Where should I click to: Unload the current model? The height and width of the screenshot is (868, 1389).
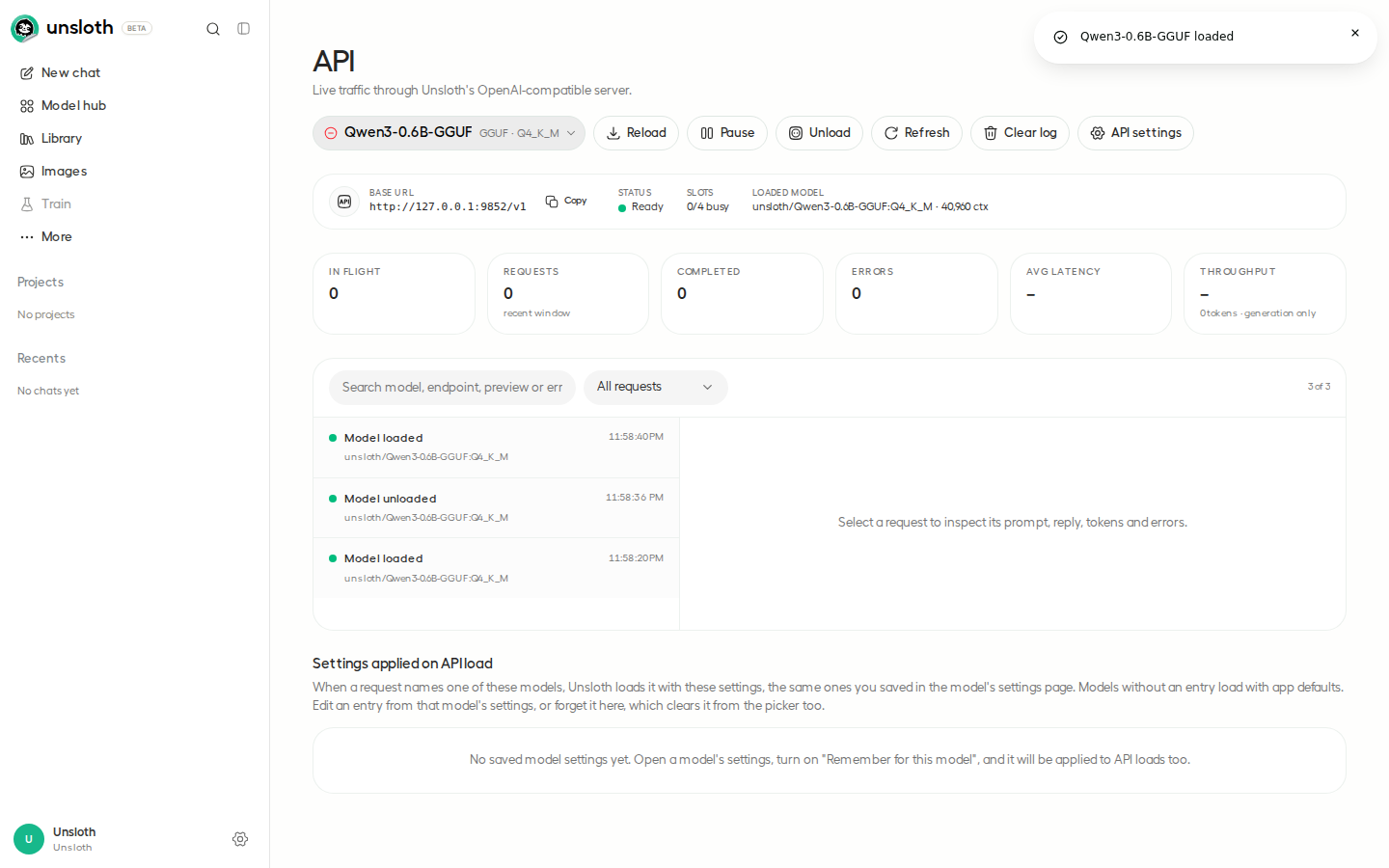click(819, 133)
